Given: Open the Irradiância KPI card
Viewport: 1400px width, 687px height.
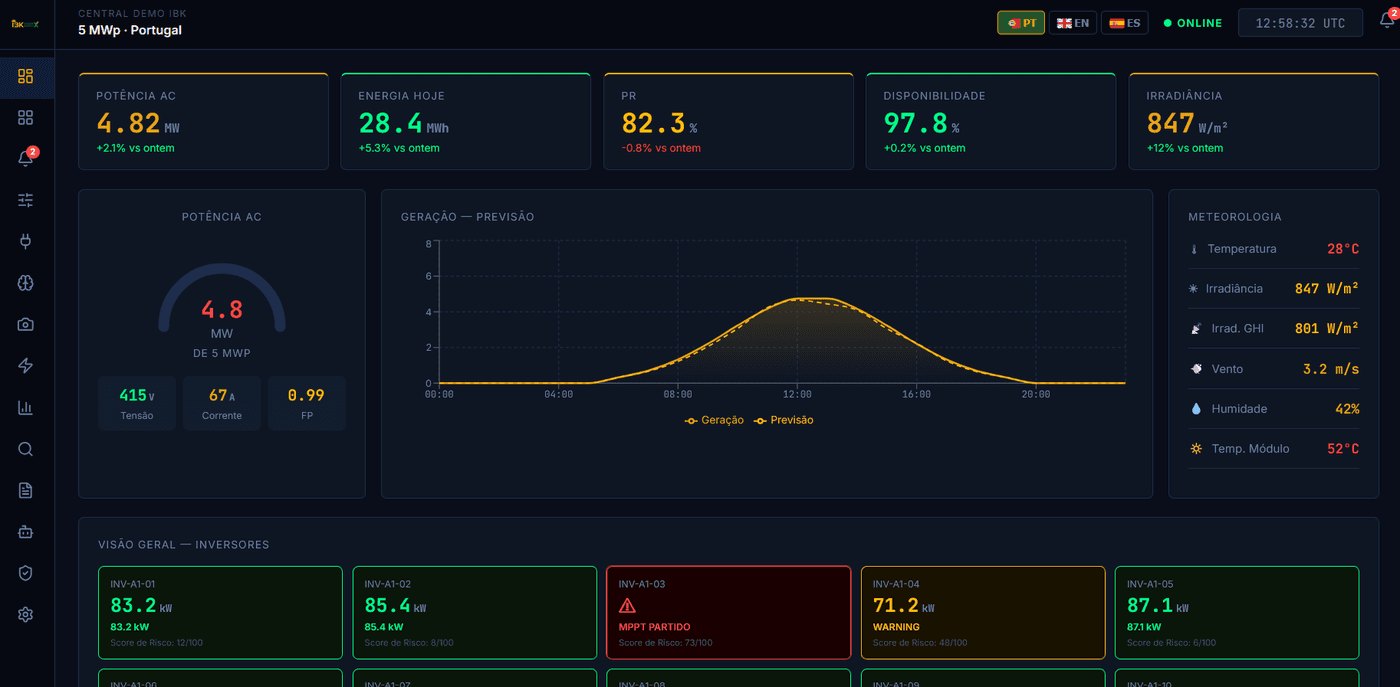Looking at the screenshot, I should [1253, 121].
